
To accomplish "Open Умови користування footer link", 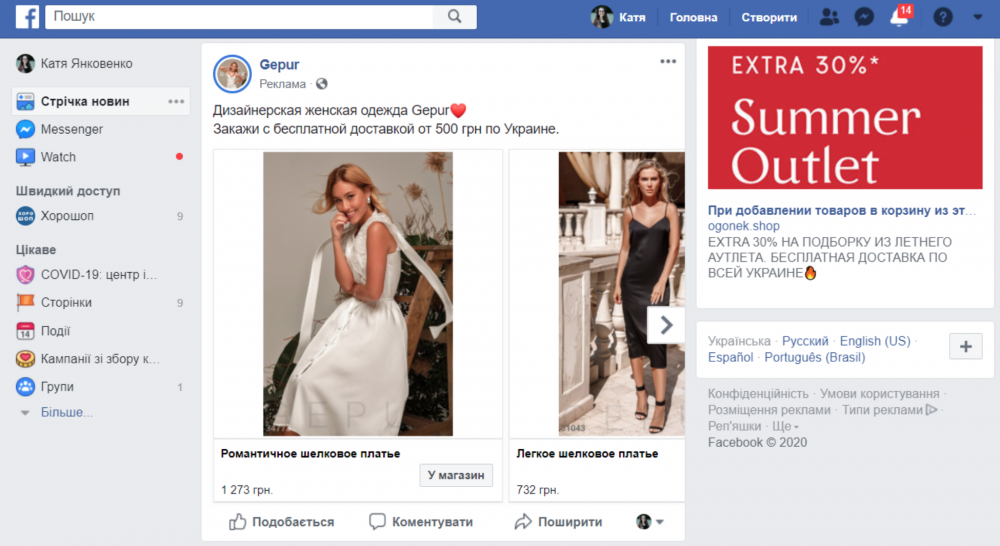I will (879, 394).
